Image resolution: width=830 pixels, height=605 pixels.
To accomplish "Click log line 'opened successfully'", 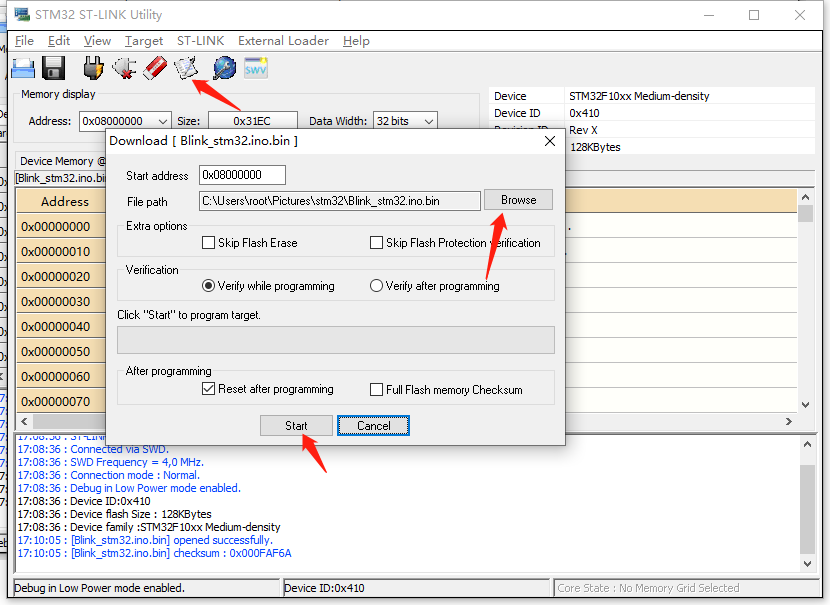I will coord(145,540).
